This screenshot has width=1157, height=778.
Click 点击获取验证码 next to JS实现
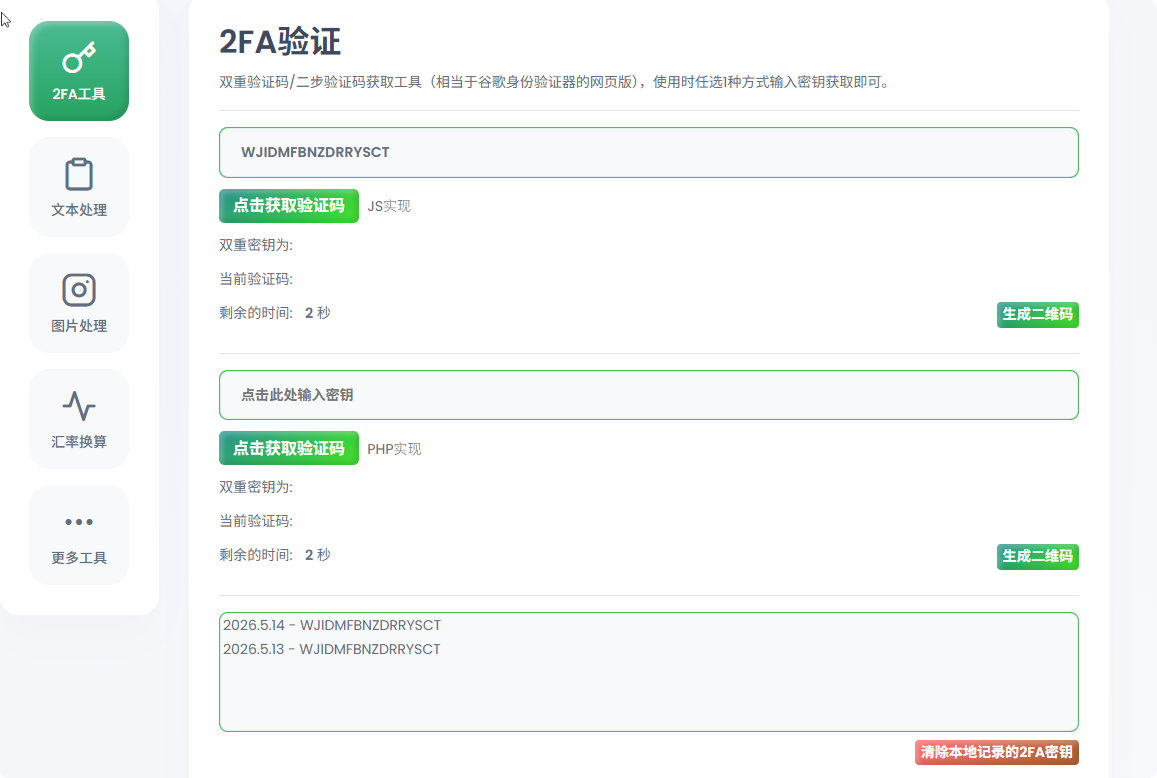[x=289, y=206]
